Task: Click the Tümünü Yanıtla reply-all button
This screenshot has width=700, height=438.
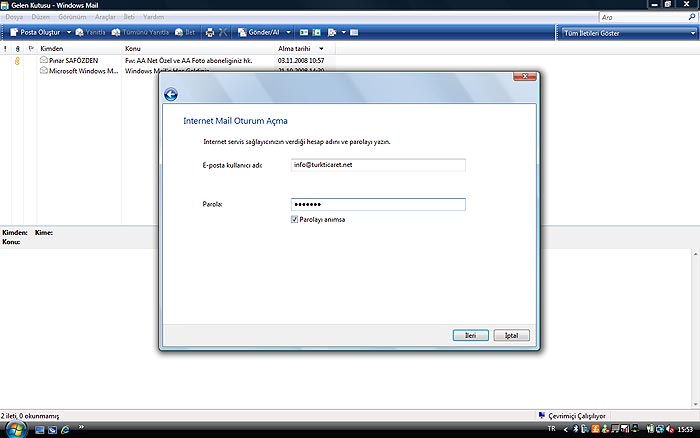Action: [x=140, y=32]
